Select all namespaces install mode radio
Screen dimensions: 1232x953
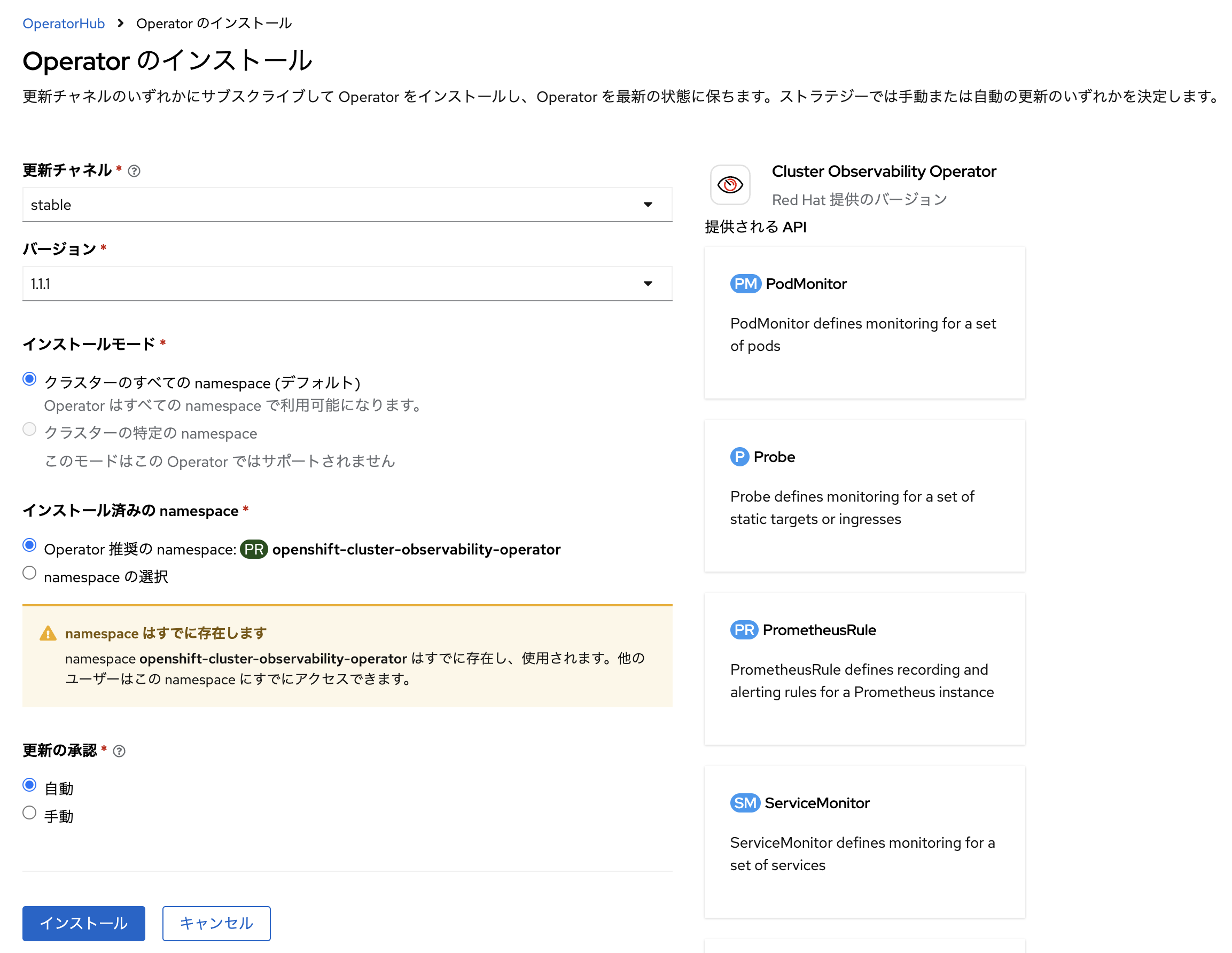tap(29, 379)
